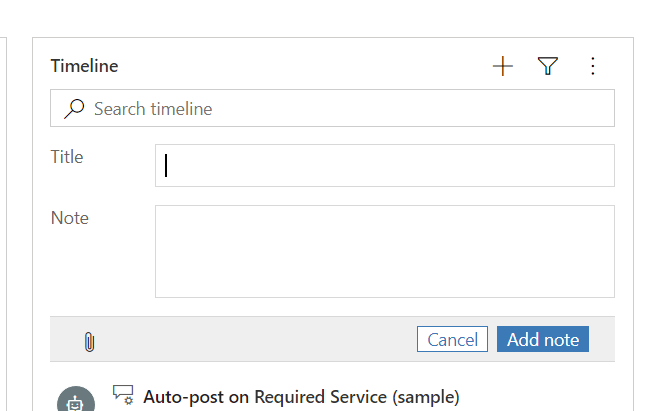Click the blank area above the Timeline card
The image size is (657, 411).
330,18
